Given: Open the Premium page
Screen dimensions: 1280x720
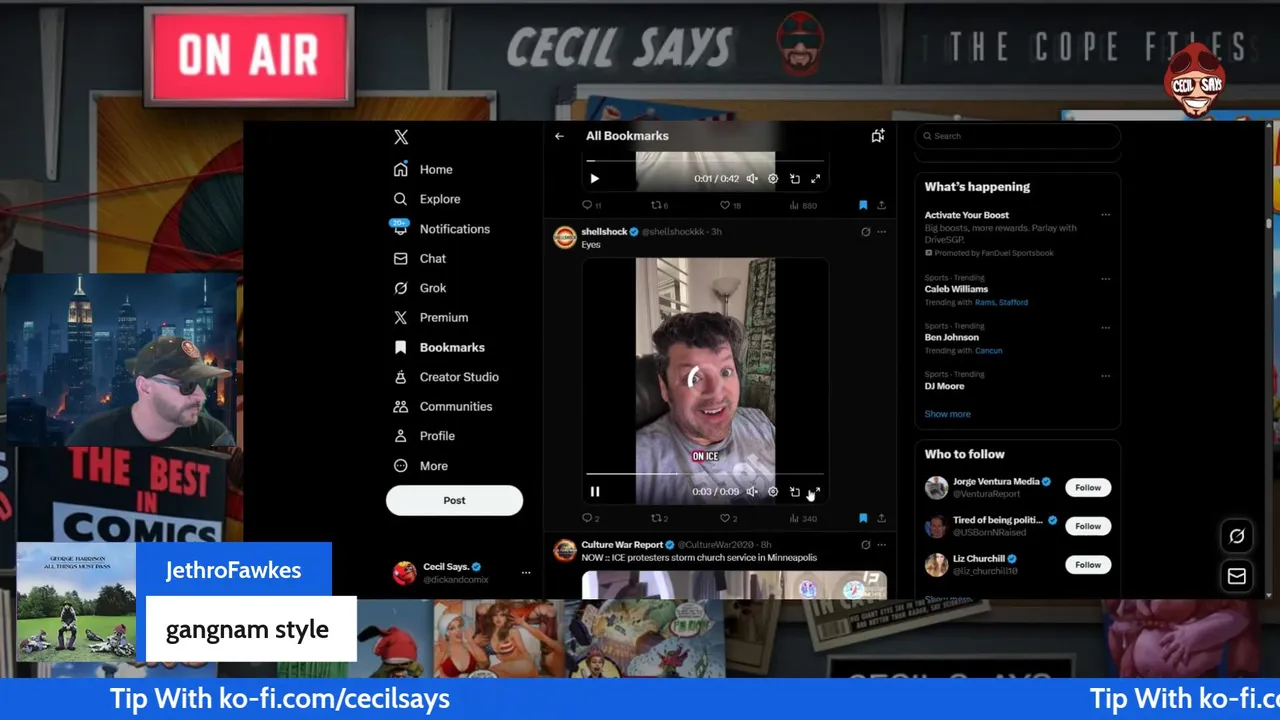Looking at the screenshot, I should tap(431, 317).
